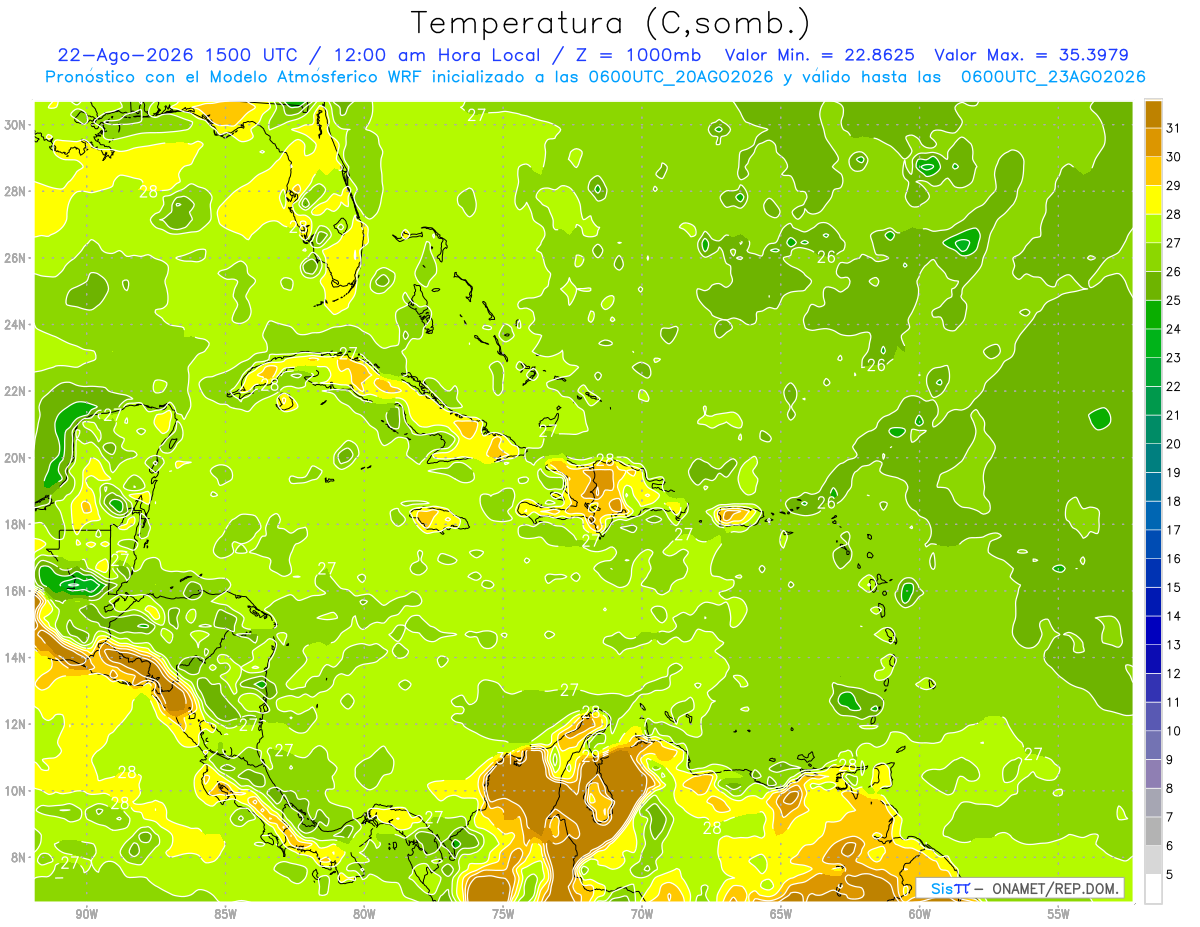Screen dimensions: 1200x927
Task: Click the 55W longitude axis label
Action: coord(1059,914)
